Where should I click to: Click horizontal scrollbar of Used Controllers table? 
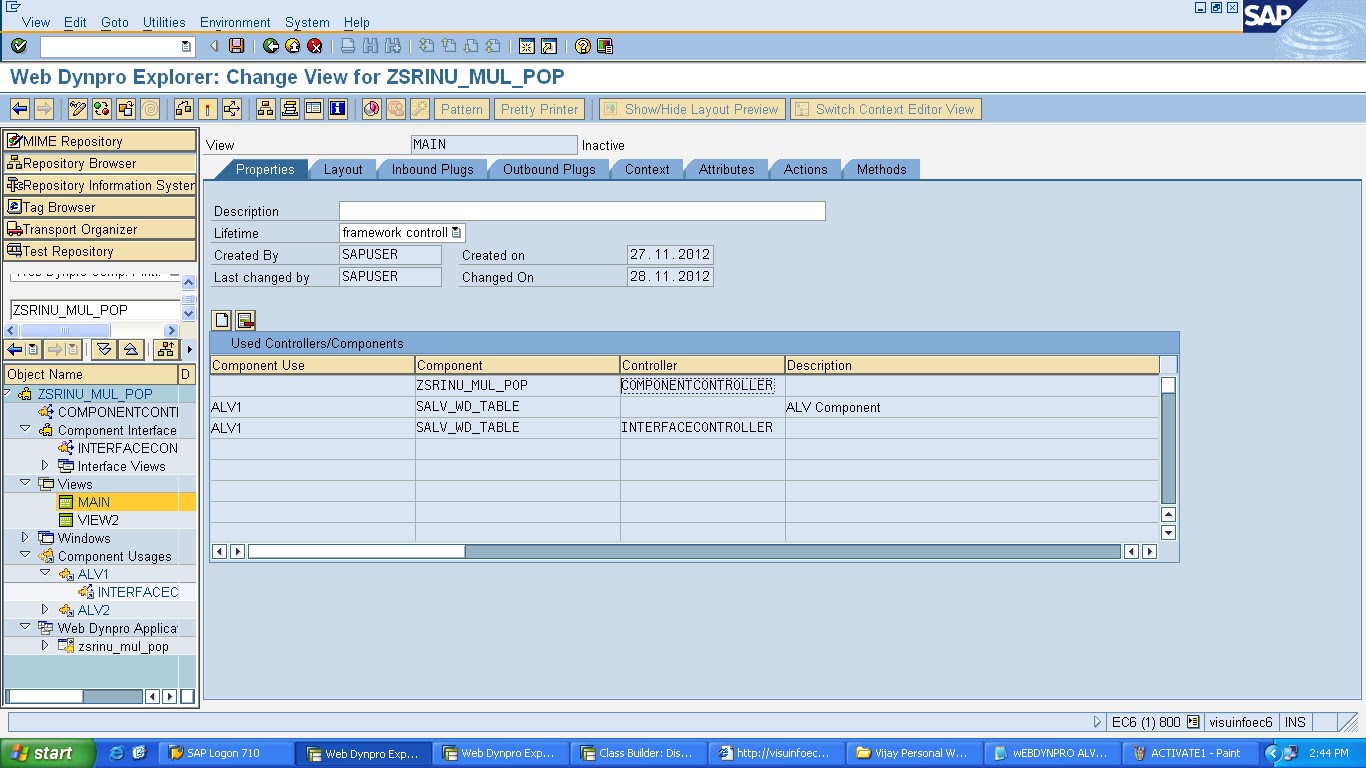coord(685,551)
